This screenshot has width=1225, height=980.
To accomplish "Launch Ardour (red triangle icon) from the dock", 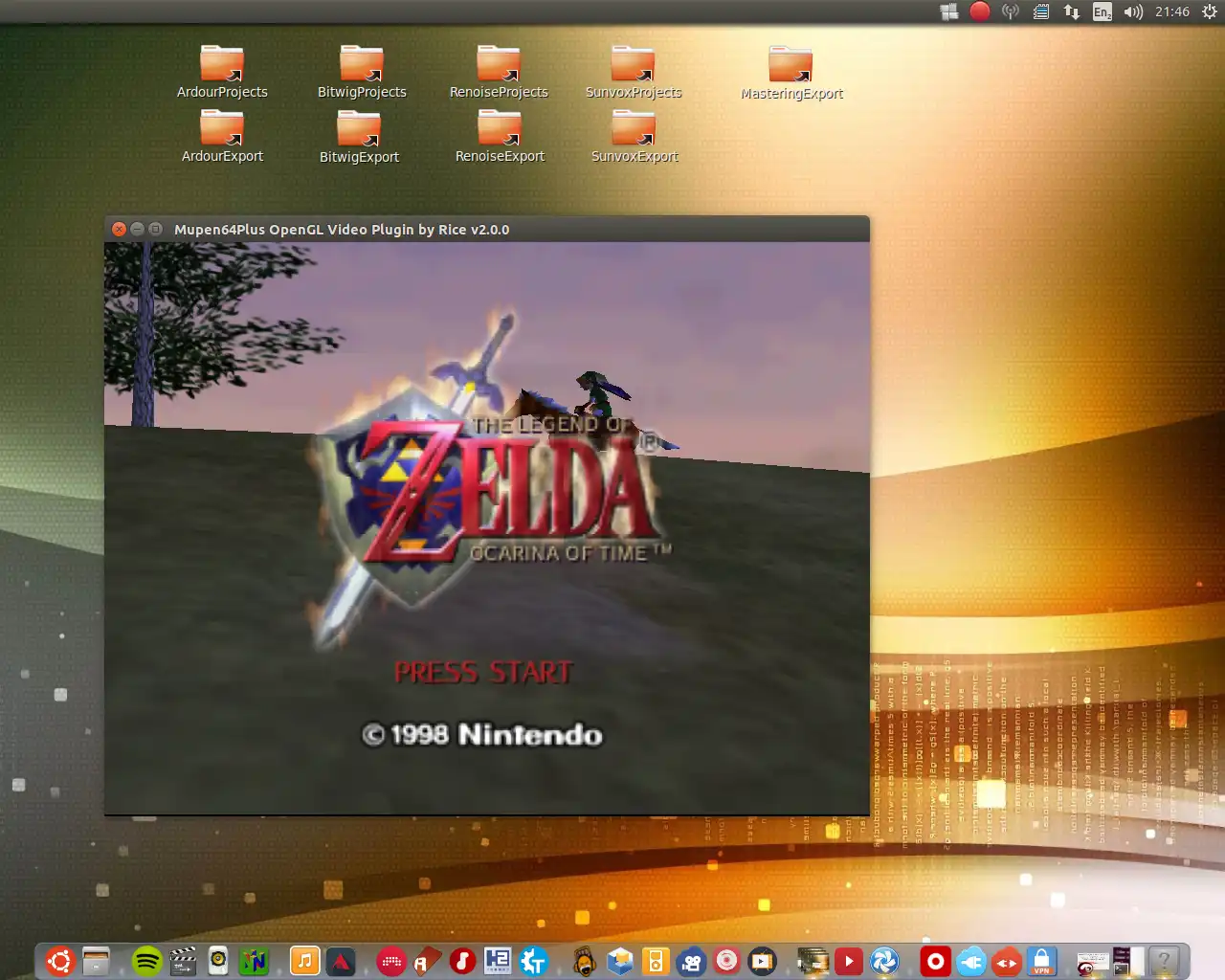I will (341, 960).
